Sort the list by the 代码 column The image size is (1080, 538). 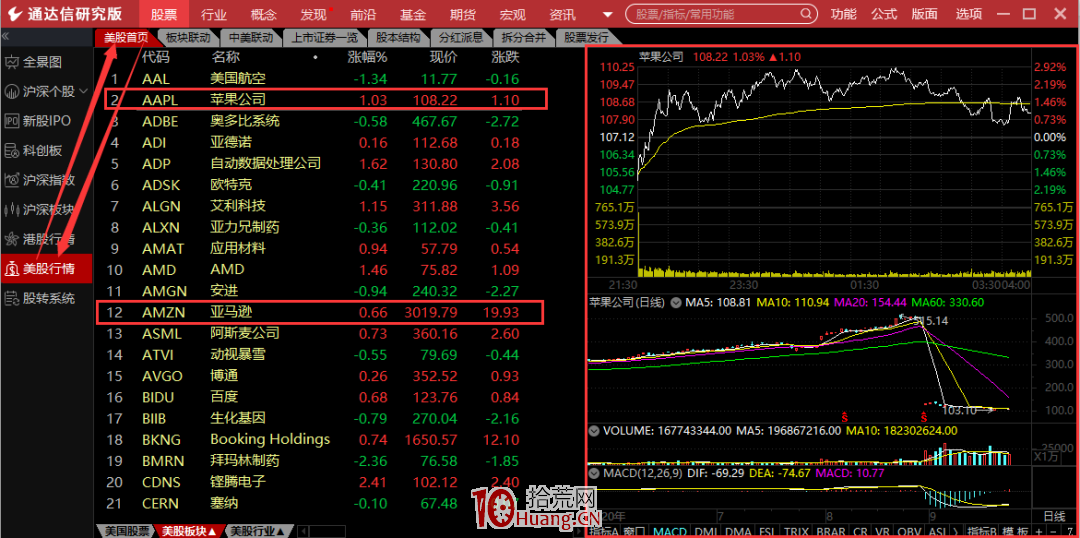(155, 58)
